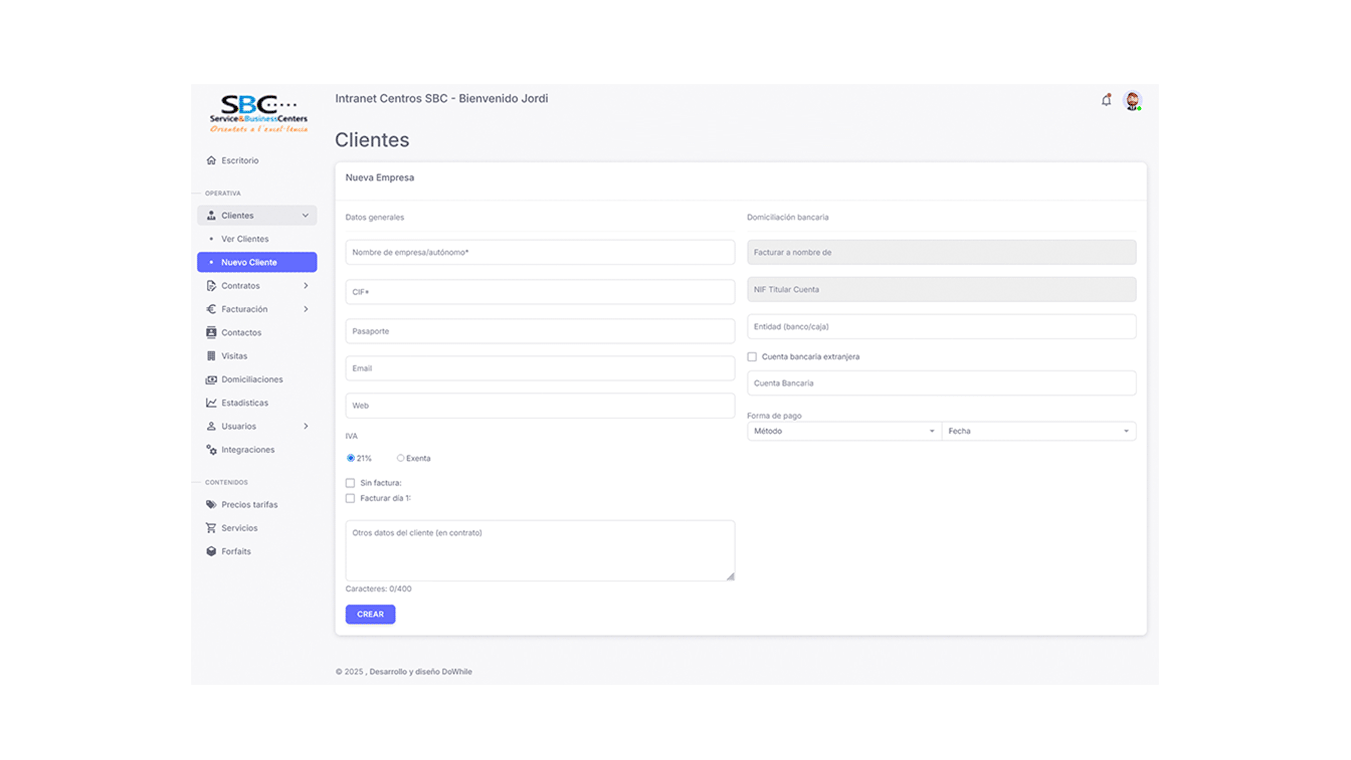Open the Jordi profile avatar
This screenshot has width=1351, height=760.
pos(1133,100)
